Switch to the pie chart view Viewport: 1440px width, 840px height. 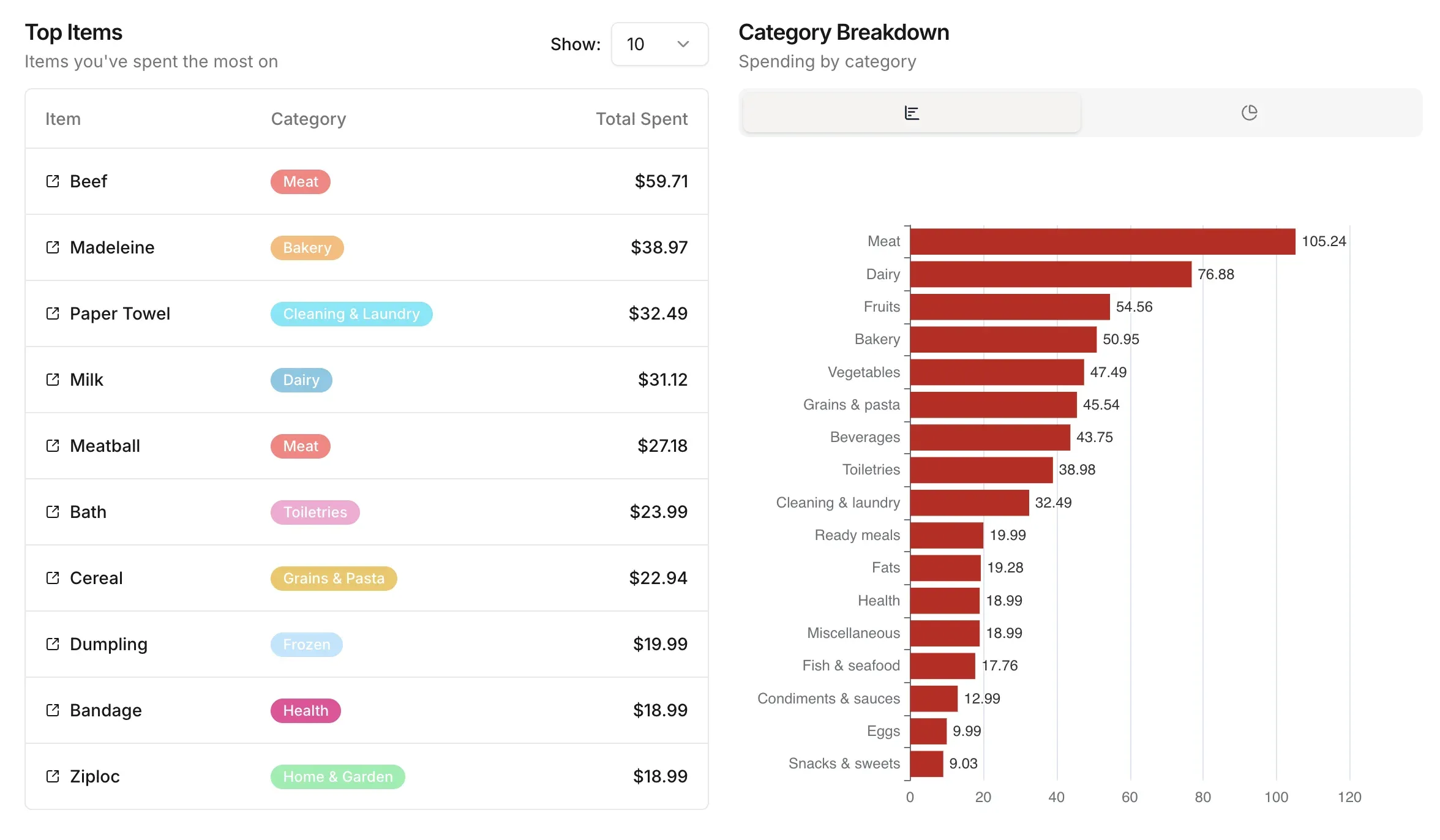1250,113
